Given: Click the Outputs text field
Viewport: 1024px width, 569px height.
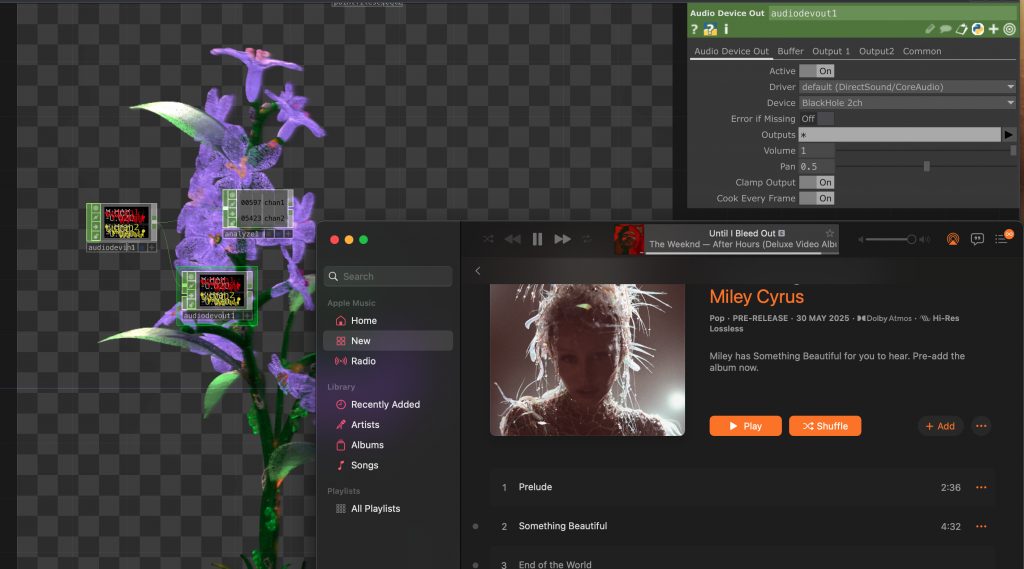Looking at the screenshot, I should click(900, 135).
